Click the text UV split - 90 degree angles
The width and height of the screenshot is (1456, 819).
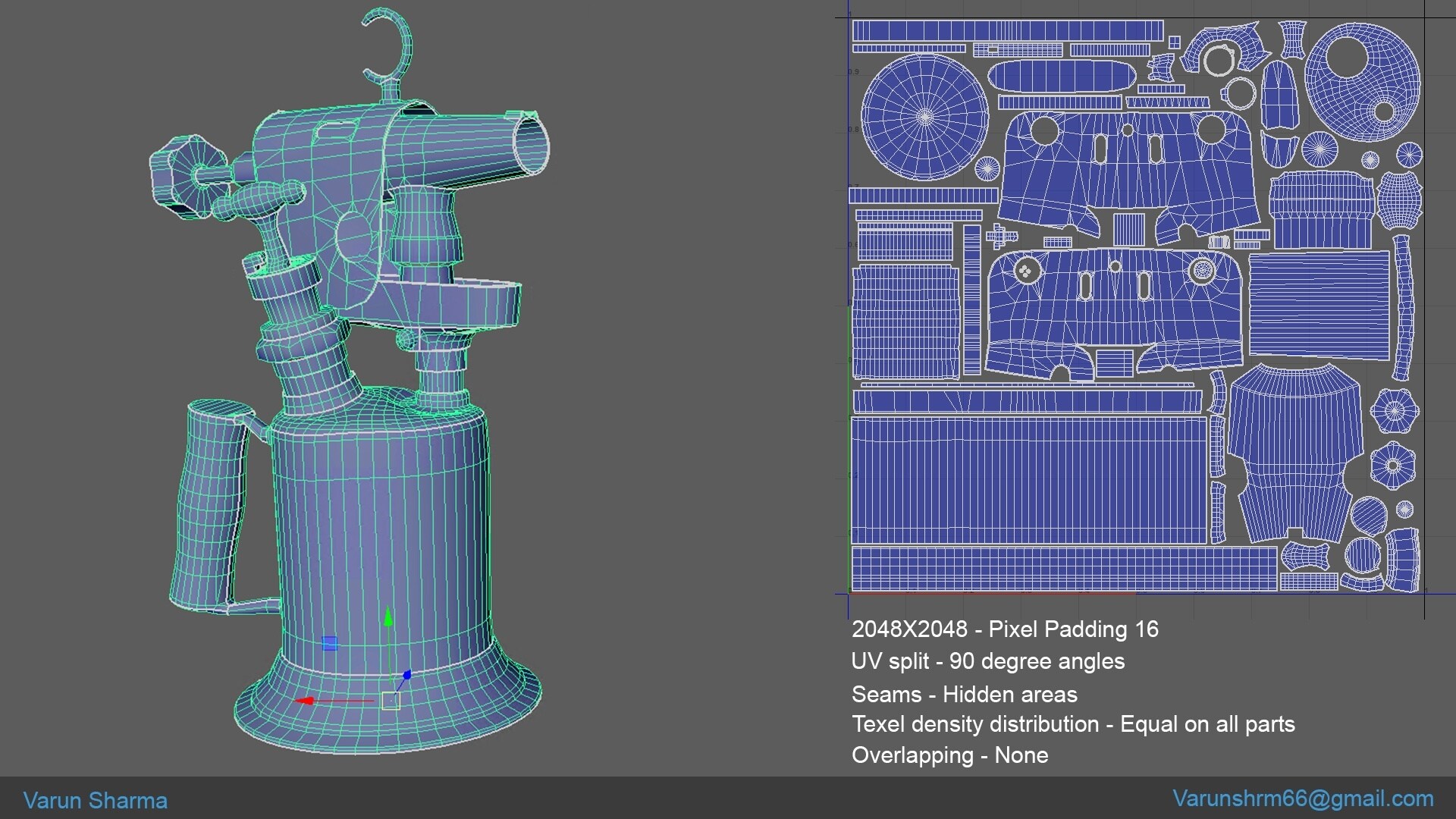pos(988,661)
